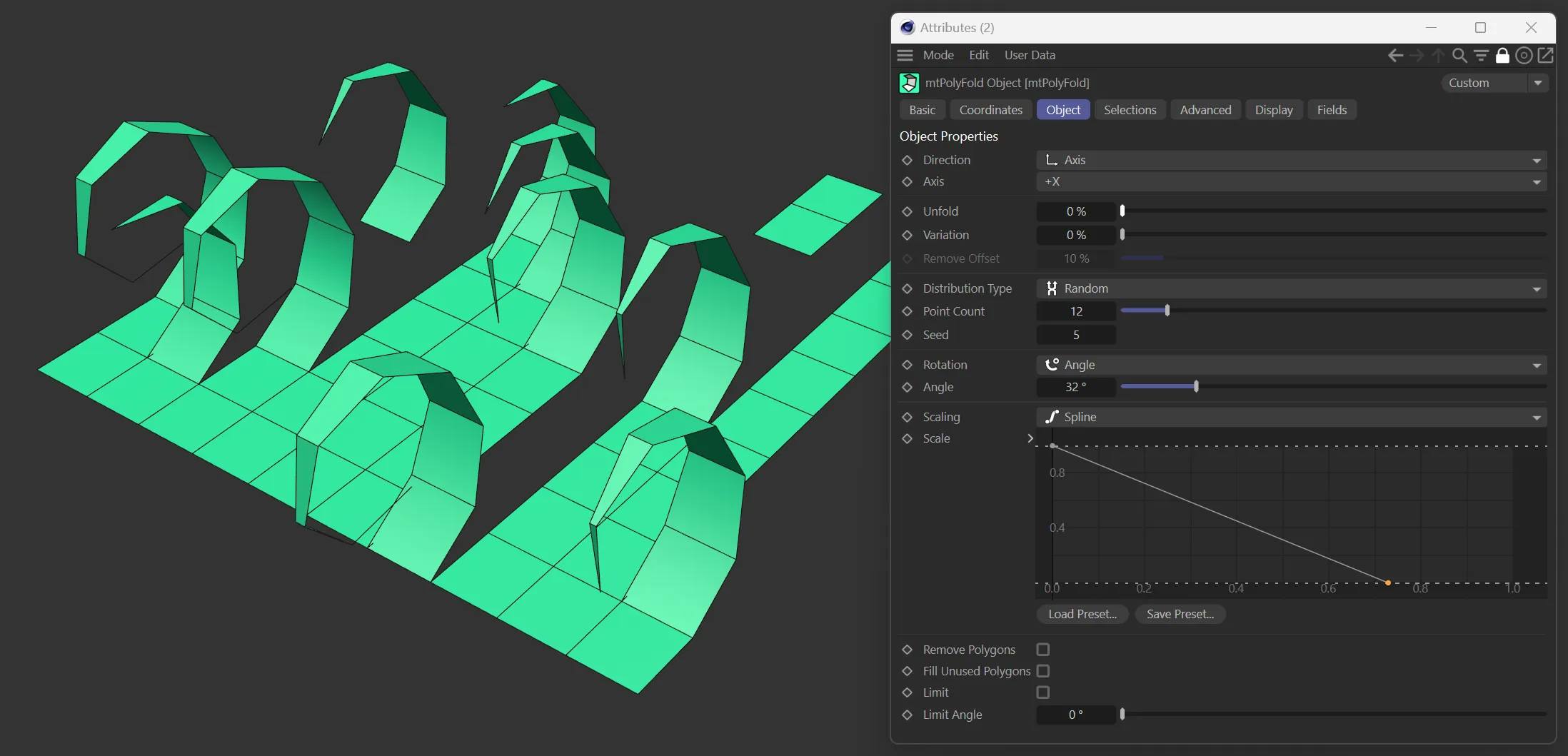Open the User Data menu
Image resolution: width=1568 pixels, height=756 pixels.
pos(1029,56)
